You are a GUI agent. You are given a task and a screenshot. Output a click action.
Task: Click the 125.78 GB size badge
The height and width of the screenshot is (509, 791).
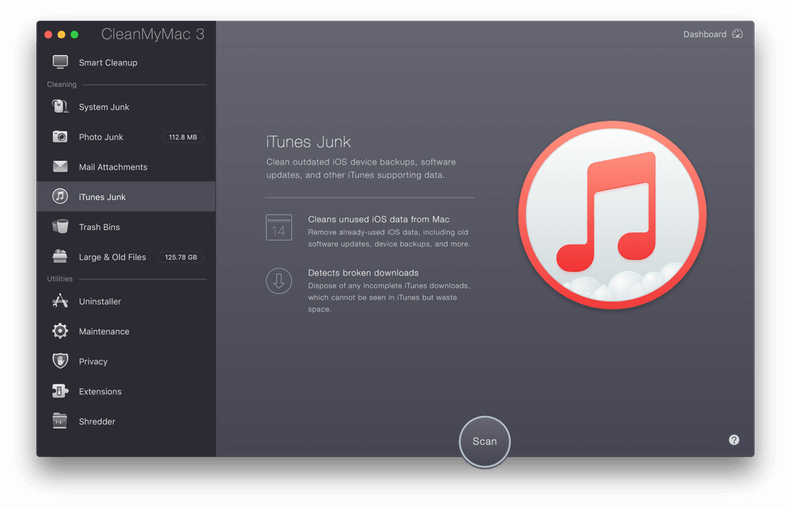(x=182, y=257)
